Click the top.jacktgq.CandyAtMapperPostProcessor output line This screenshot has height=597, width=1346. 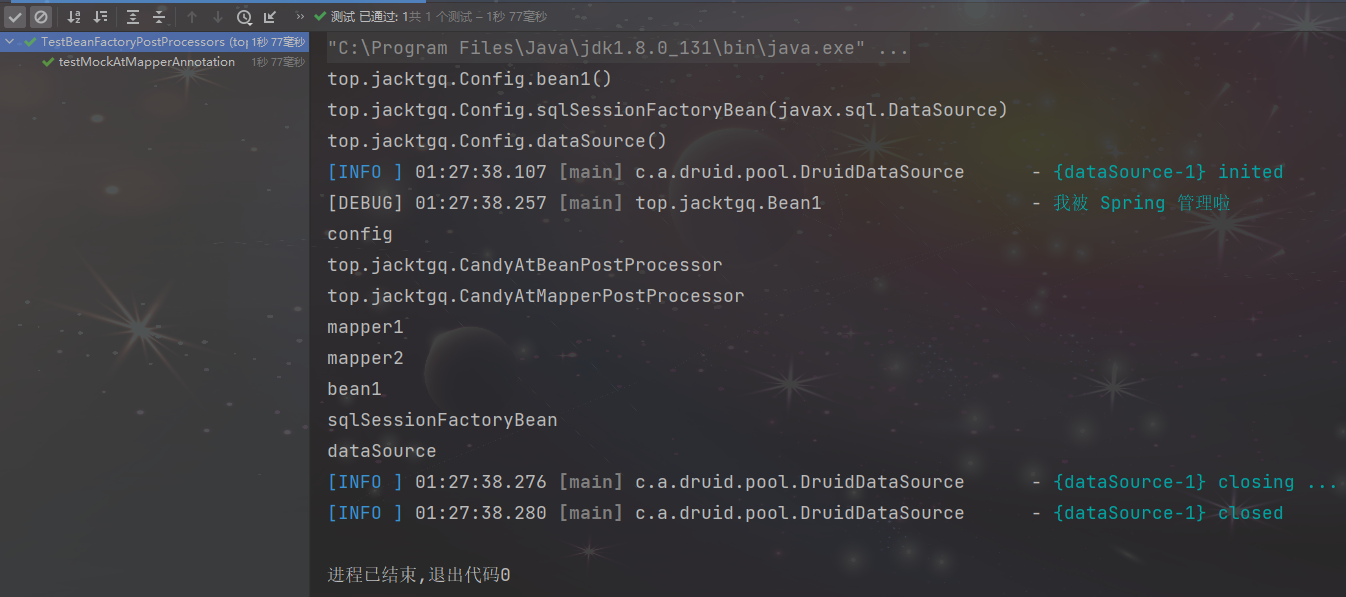536,296
